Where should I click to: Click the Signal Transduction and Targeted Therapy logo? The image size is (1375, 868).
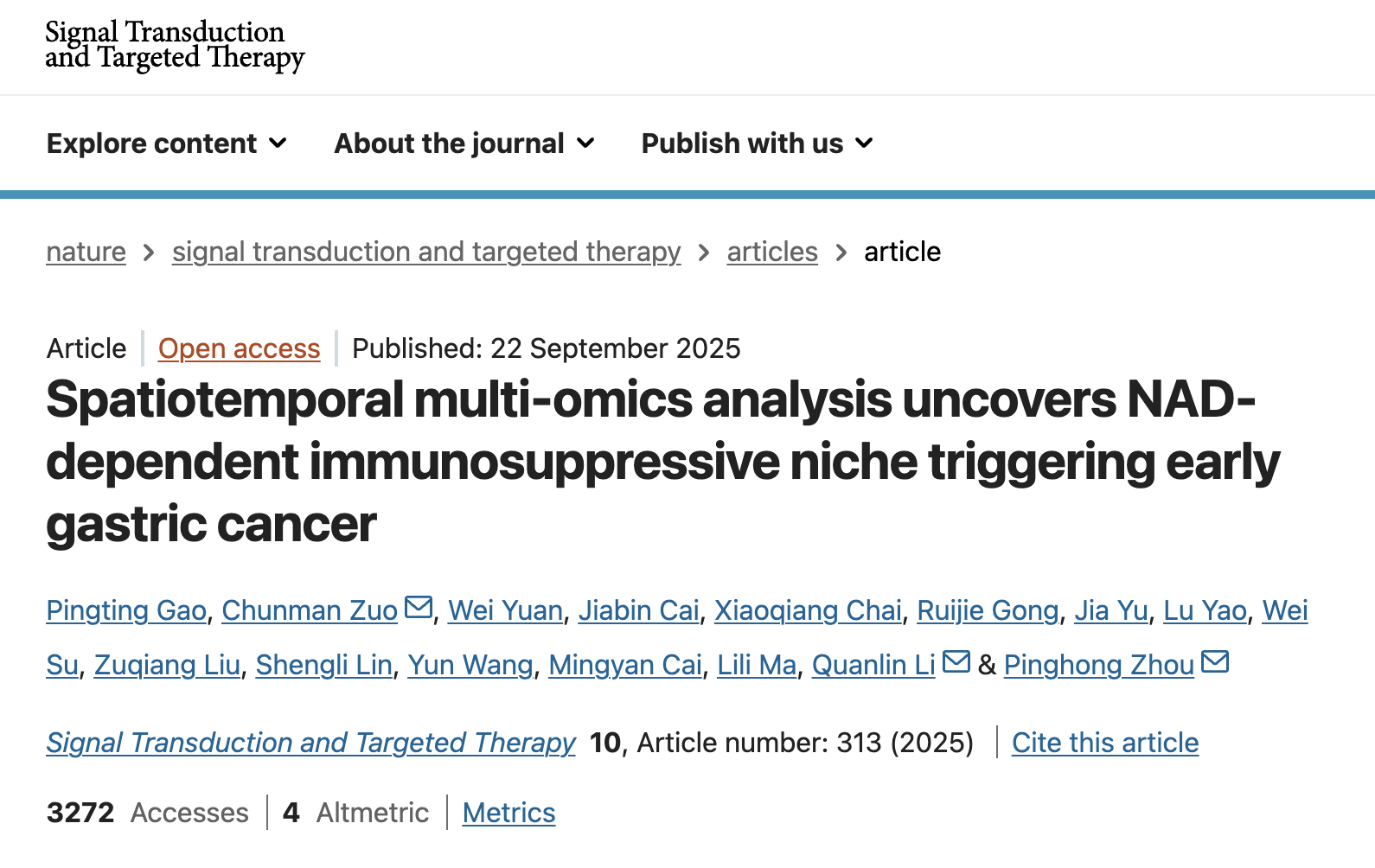point(175,45)
